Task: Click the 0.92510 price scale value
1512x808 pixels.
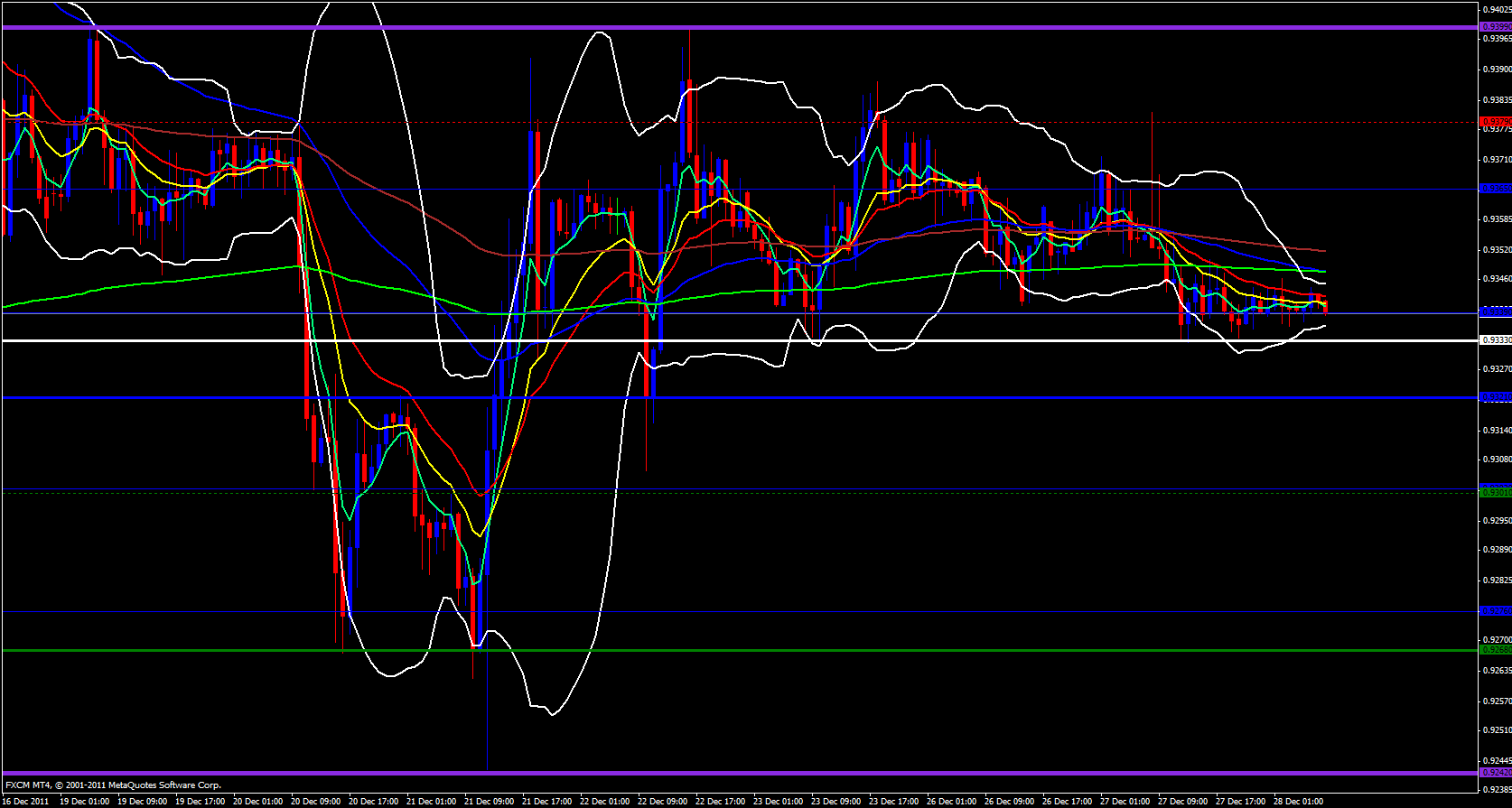Action: [1497, 729]
